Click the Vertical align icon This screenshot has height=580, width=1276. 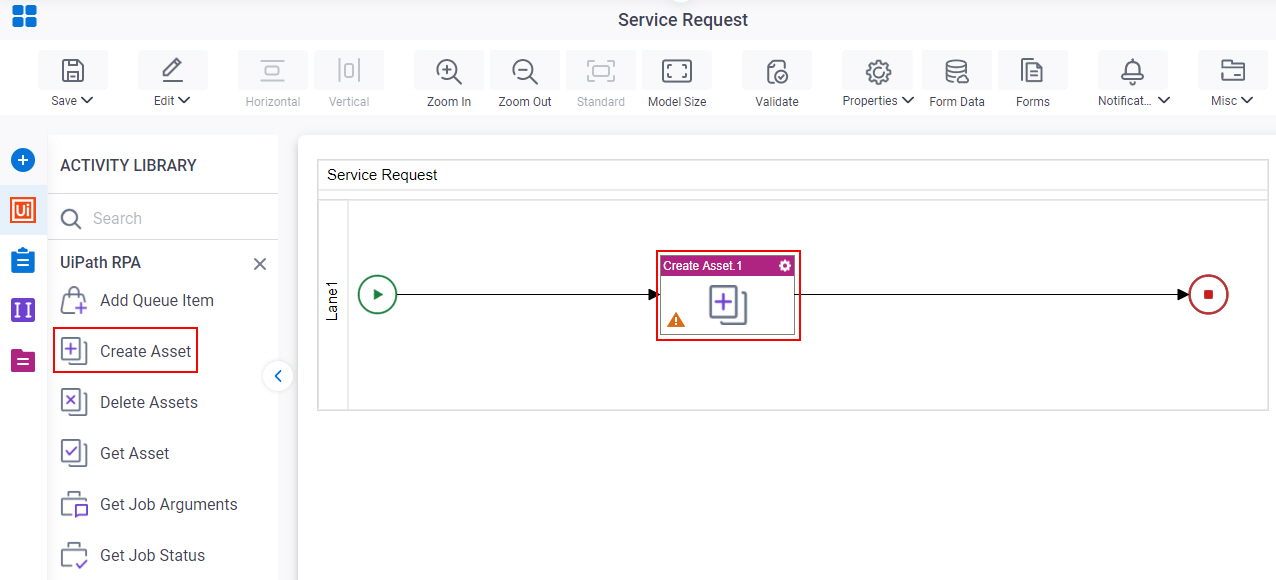tap(349, 70)
